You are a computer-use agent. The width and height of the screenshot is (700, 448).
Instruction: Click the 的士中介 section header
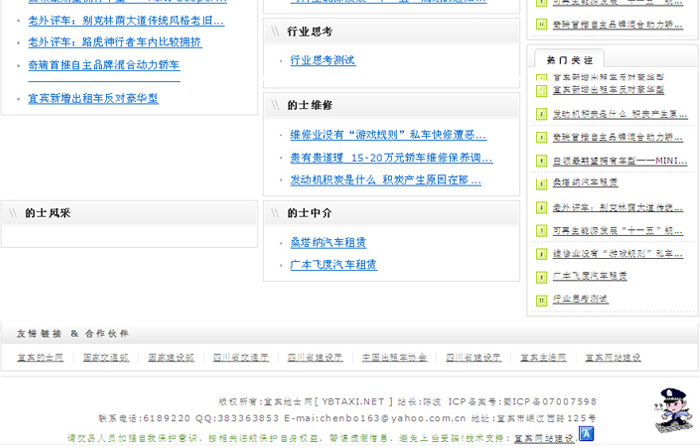click(x=310, y=213)
